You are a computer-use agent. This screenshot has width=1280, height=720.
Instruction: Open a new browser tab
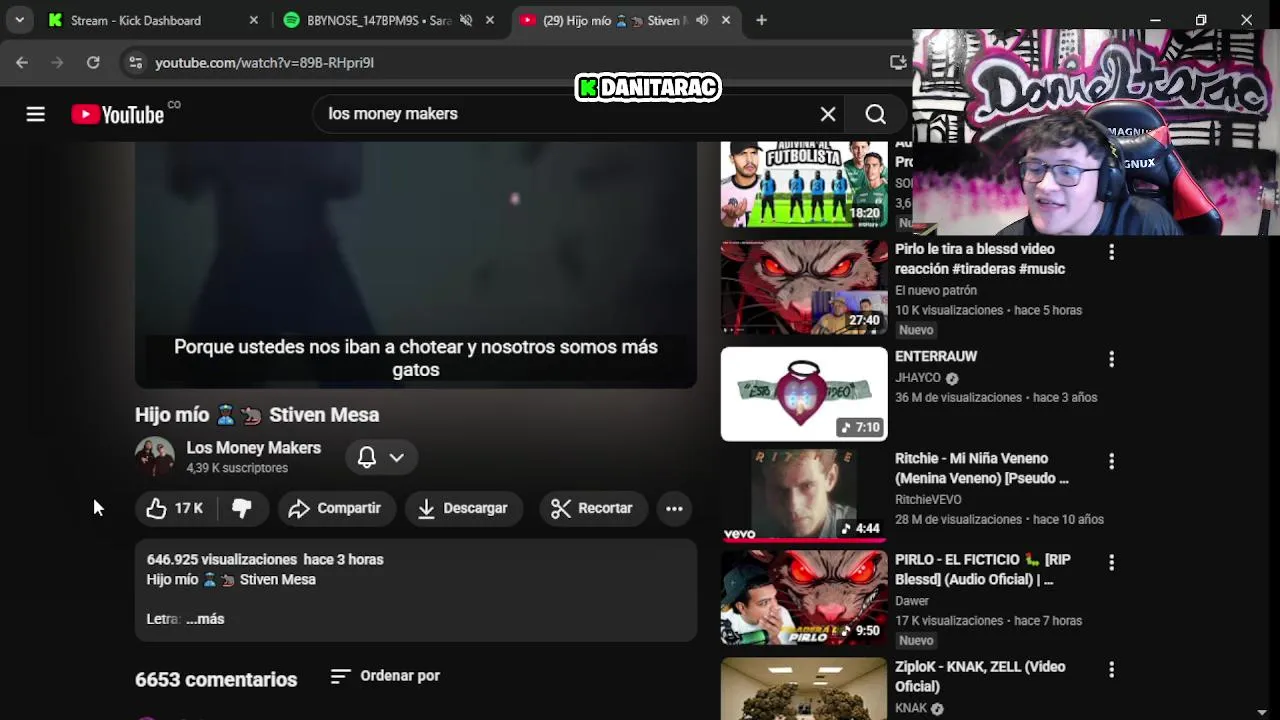[762, 20]
